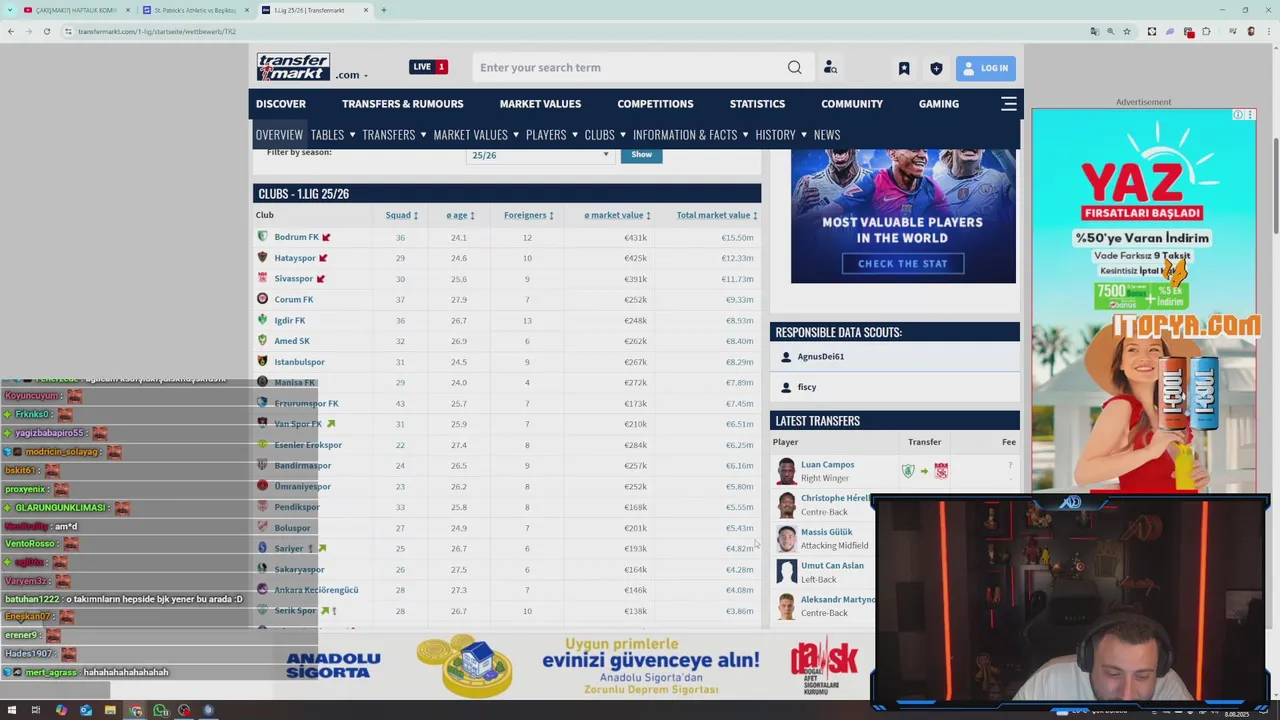Click the LOG IN button
1280x720 pixels.
click(x=985, y=68)
